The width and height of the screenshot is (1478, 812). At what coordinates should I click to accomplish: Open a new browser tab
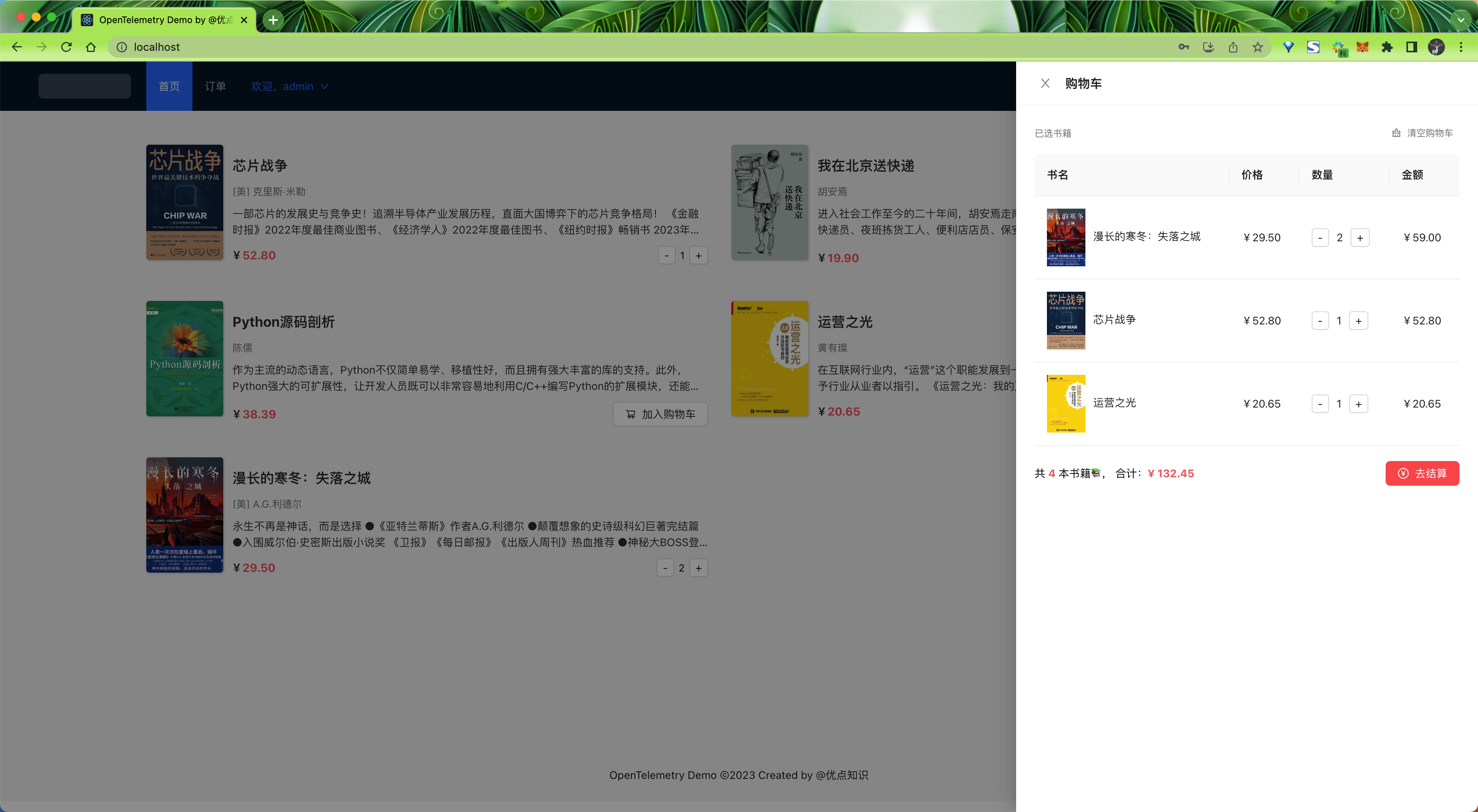[x=273, y=20]
